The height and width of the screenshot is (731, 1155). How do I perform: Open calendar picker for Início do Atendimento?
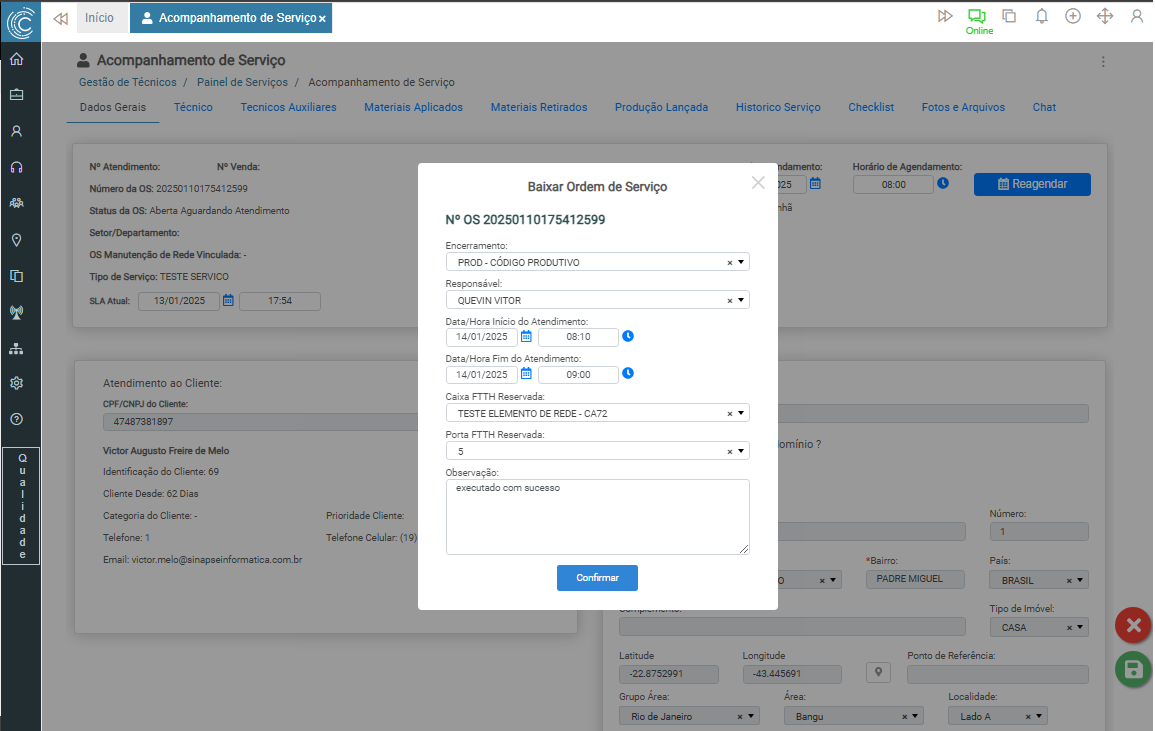[526, 337]
